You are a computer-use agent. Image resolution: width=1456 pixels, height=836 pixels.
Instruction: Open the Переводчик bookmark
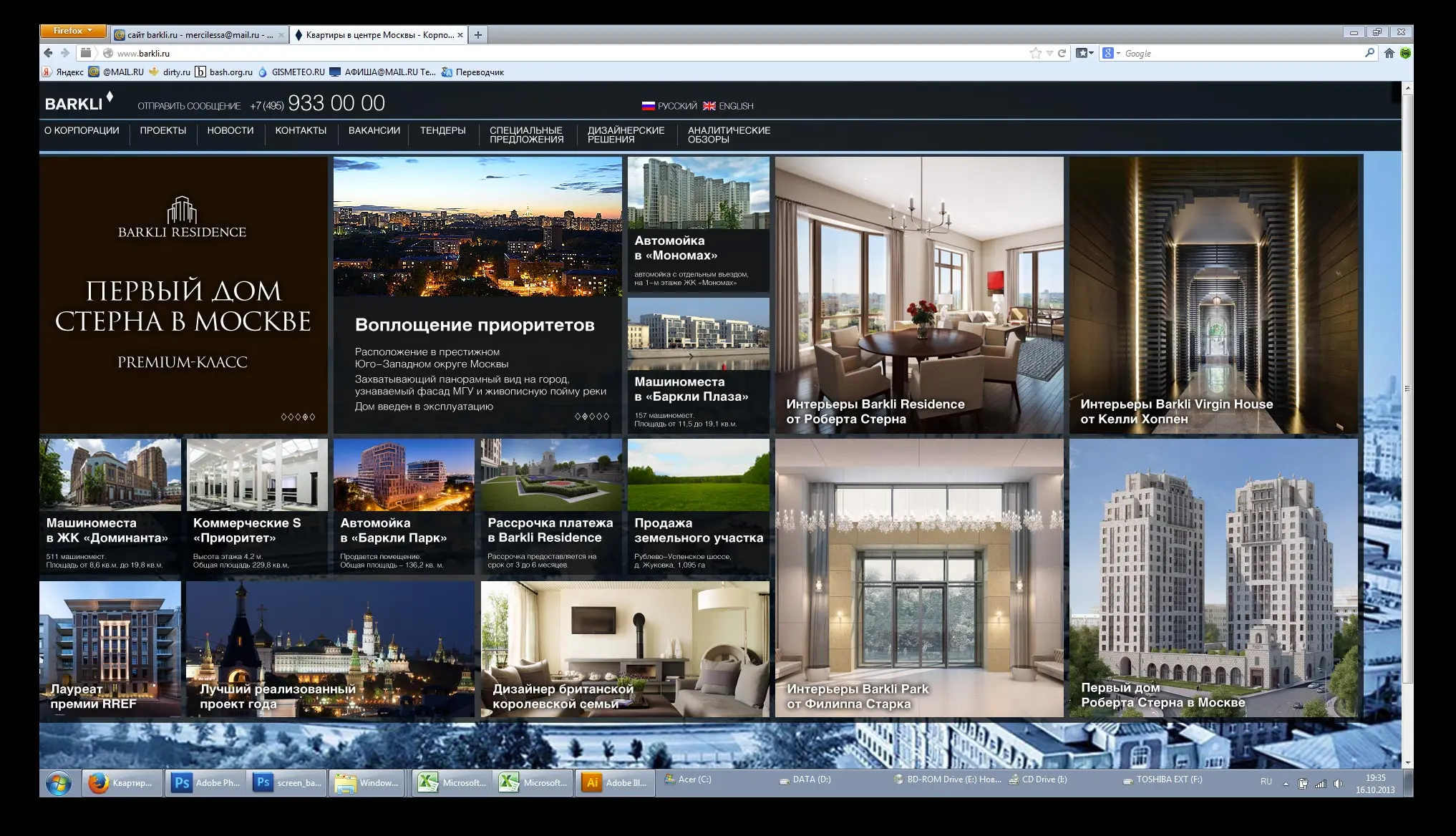point(473,72)
